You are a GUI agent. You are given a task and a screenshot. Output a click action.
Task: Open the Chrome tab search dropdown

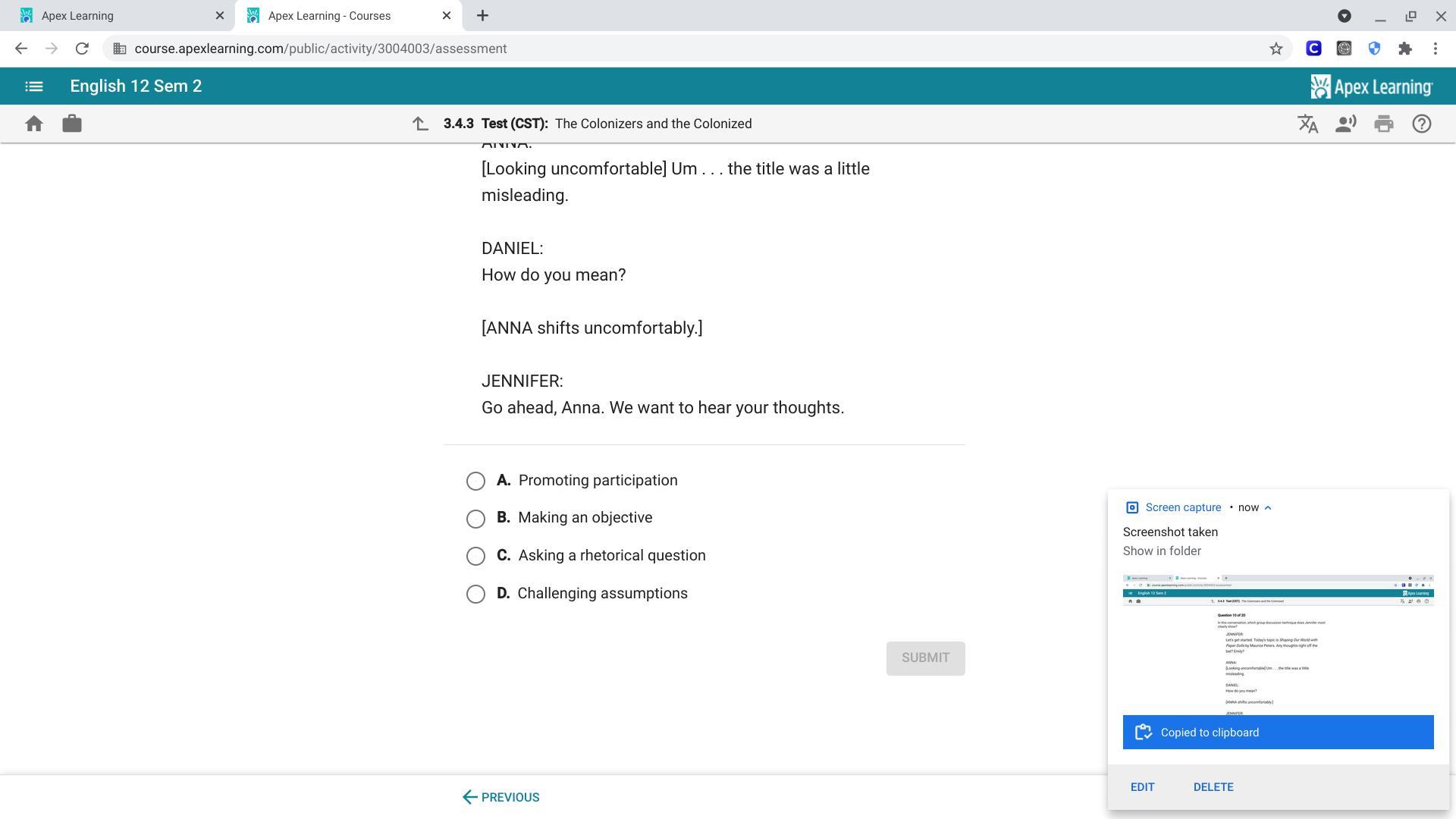(x=1344, y=15)
